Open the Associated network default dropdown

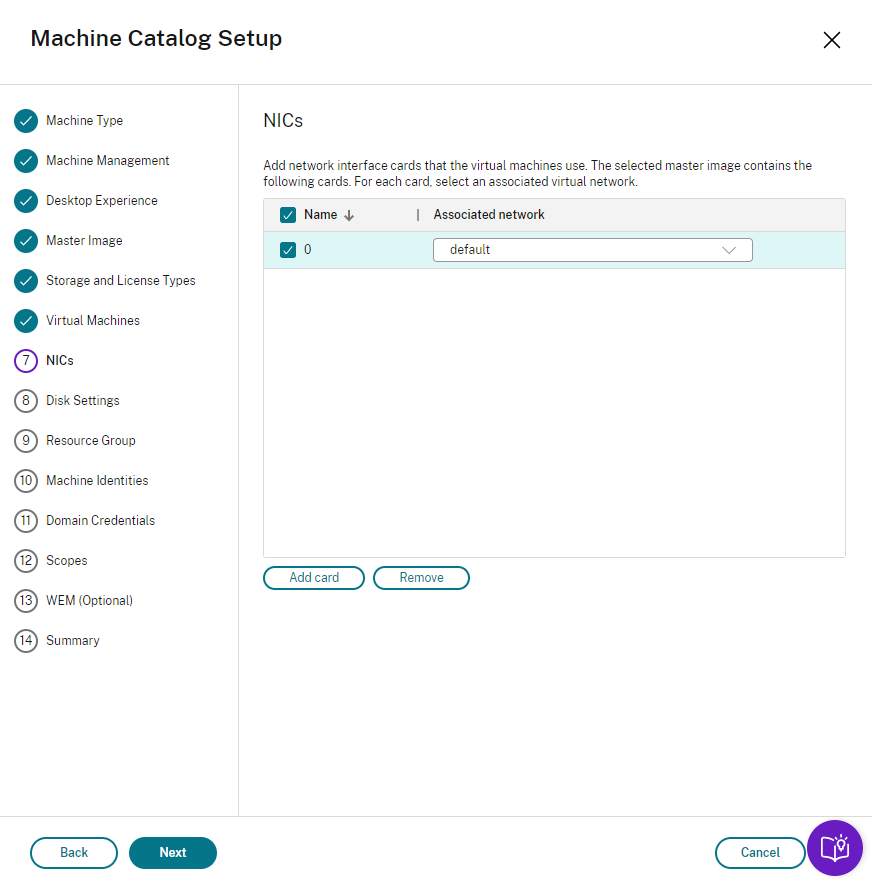click(592, 250)
